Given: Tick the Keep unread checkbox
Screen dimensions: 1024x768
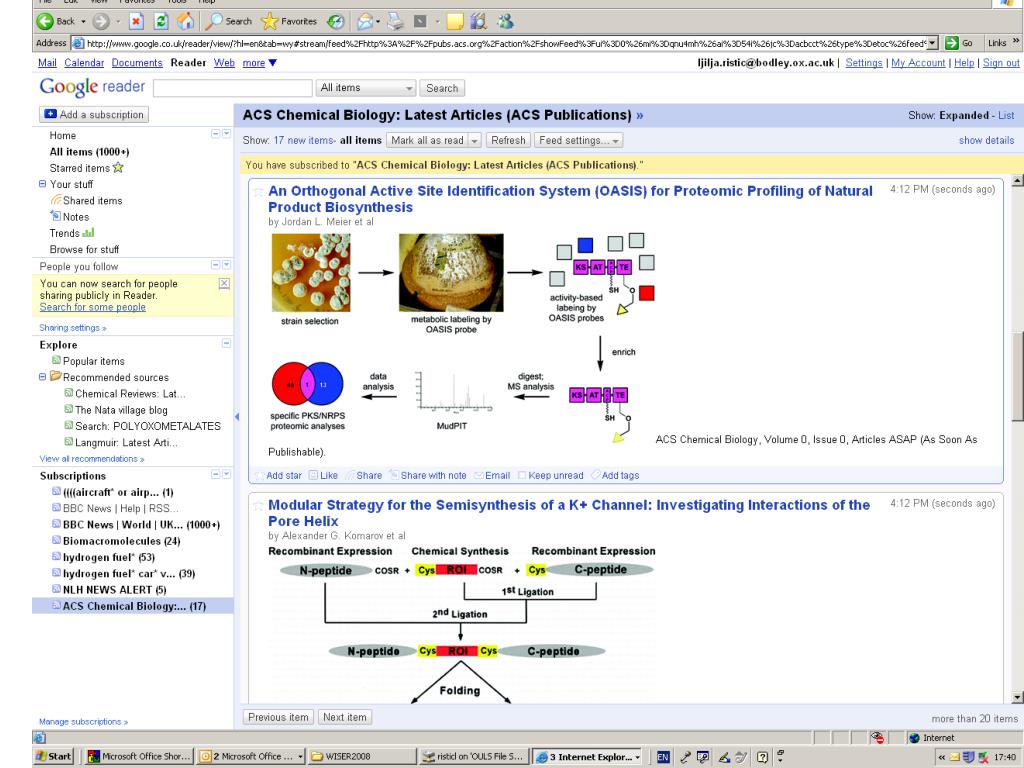Looking at the screenshot, I should click(x=522, y=475).
